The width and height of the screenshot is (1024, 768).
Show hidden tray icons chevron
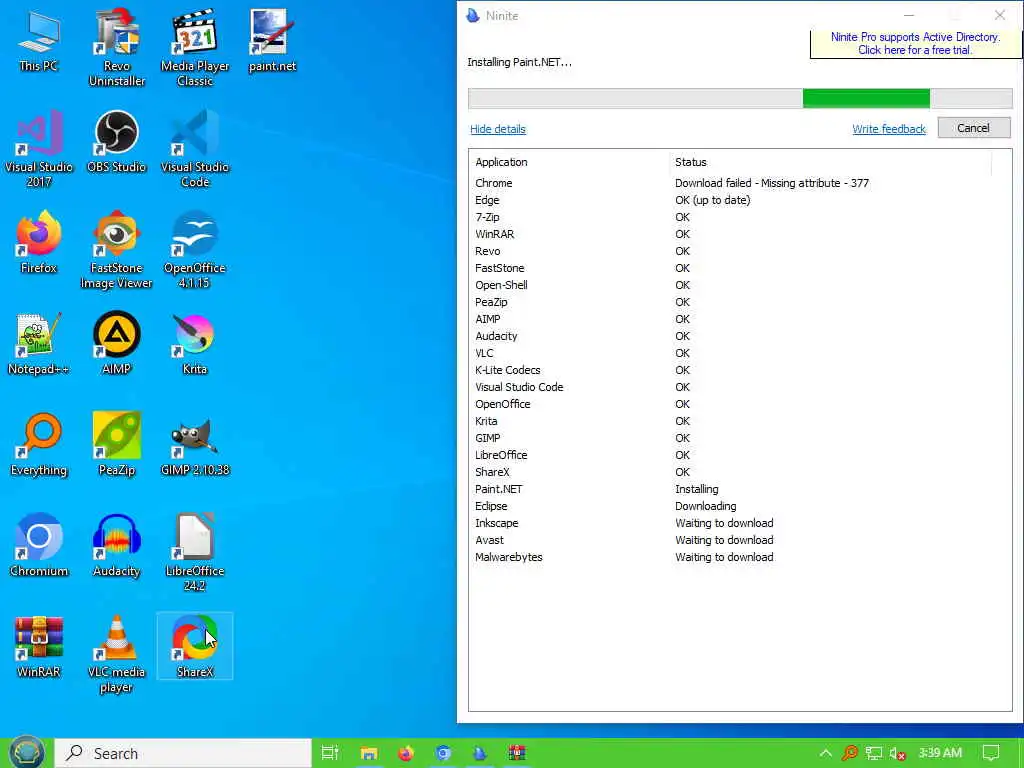825,753
